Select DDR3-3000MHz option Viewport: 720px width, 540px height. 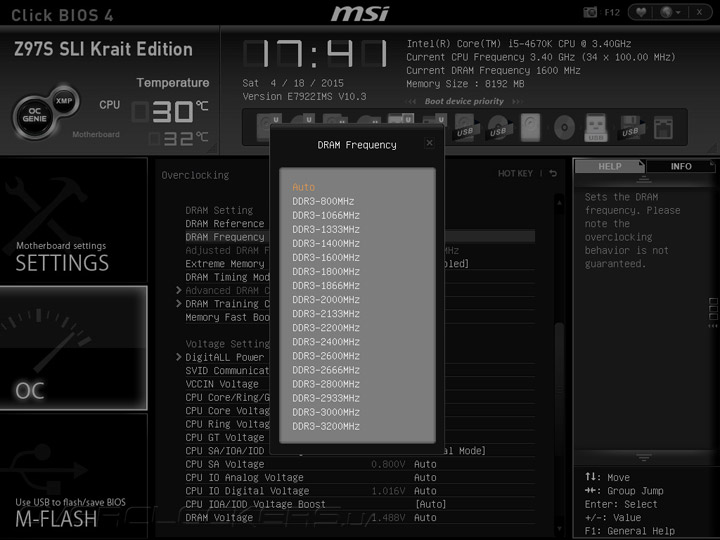326,412
